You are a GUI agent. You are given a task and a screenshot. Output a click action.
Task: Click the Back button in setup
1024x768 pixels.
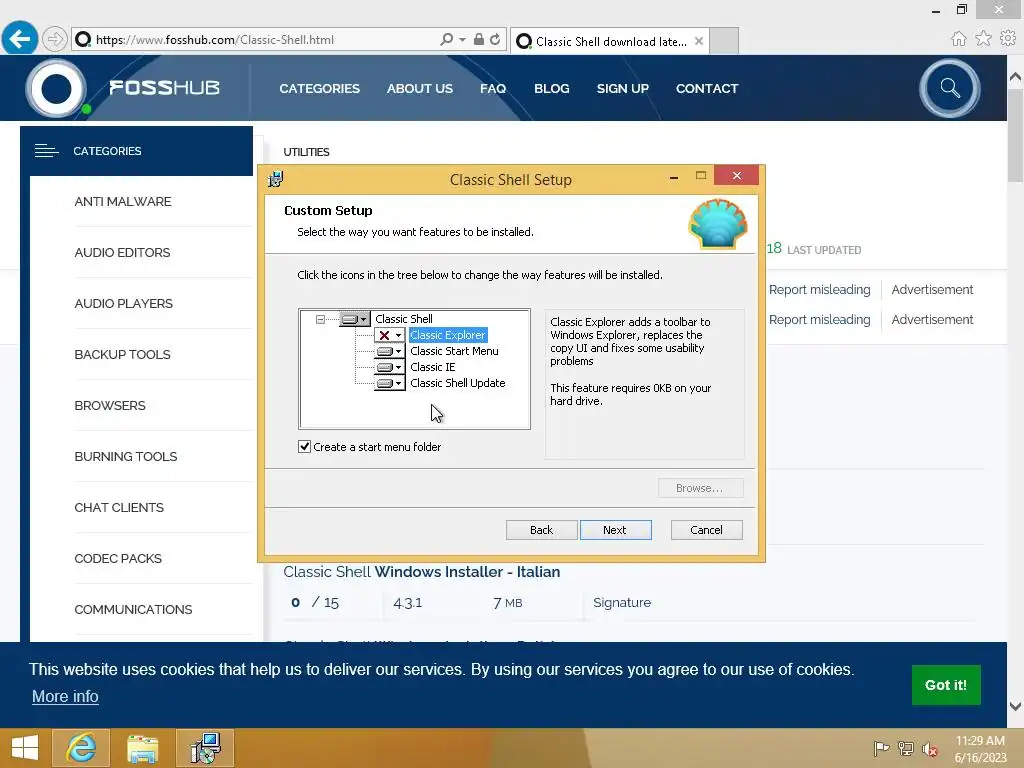pos(541,530)
